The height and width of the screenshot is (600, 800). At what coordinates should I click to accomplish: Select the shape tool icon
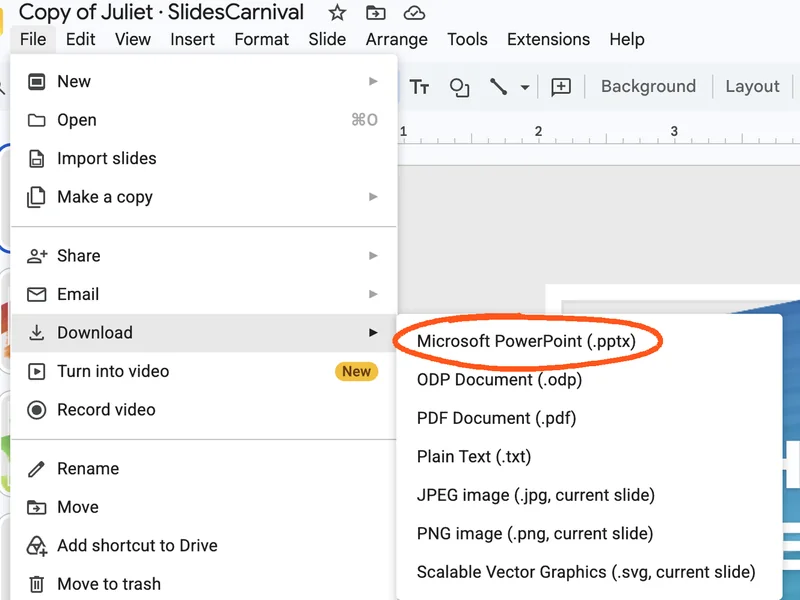point(459,87)
